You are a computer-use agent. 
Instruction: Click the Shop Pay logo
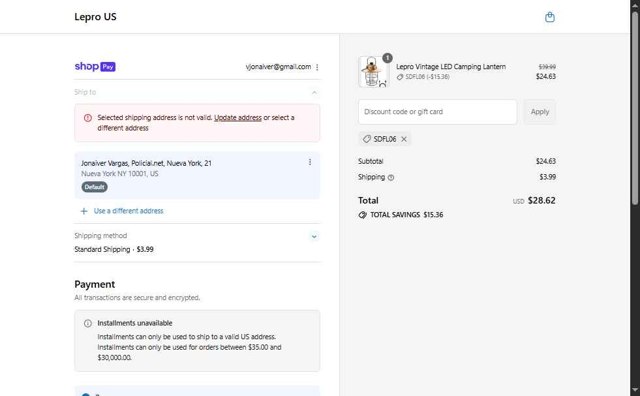point(95,66)
